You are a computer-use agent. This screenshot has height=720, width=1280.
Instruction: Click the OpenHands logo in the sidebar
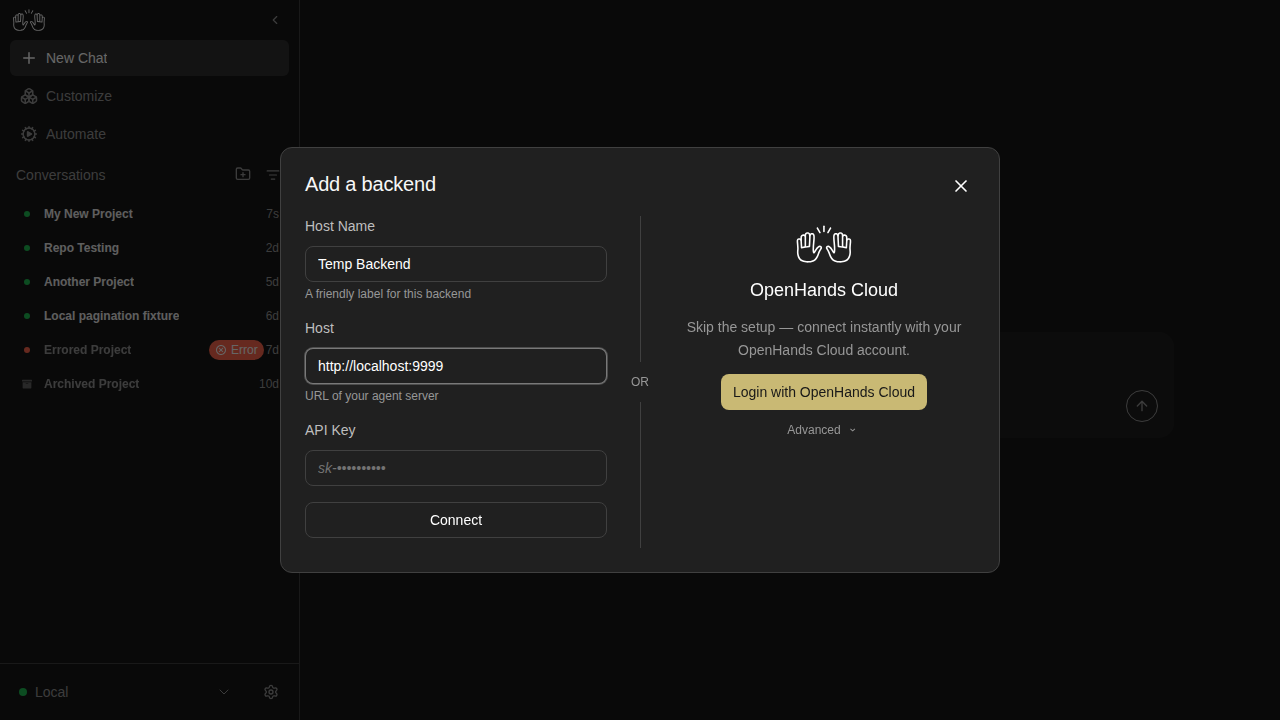[x=29, y=20]
